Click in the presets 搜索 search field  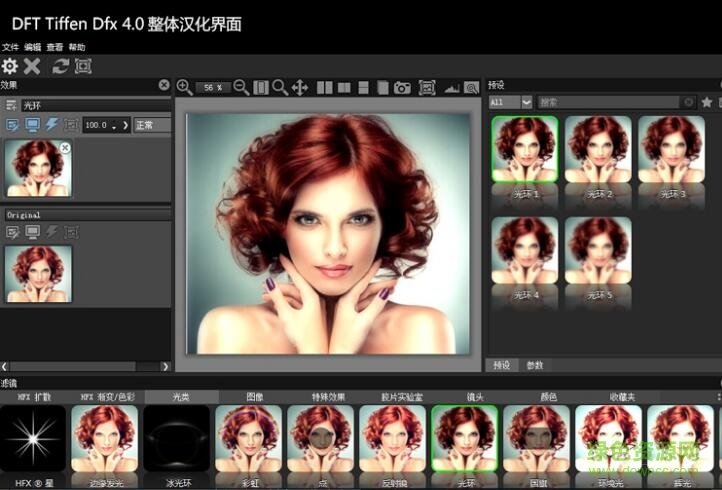[610, 102]
